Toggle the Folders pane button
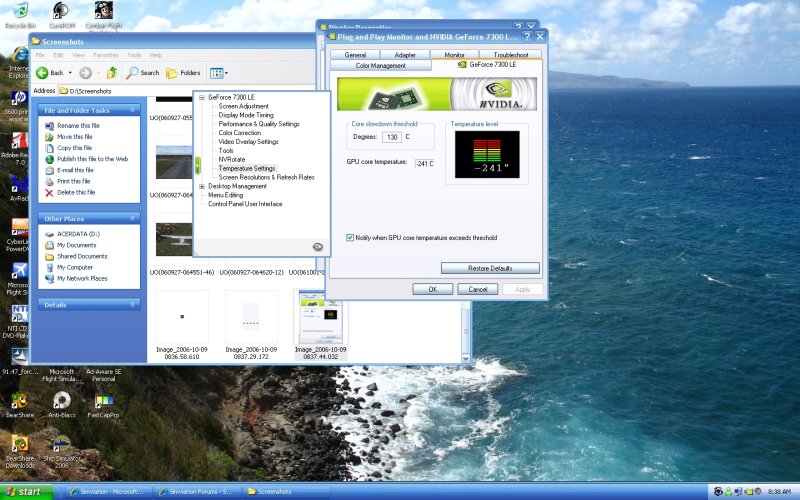 pos(184,73)
